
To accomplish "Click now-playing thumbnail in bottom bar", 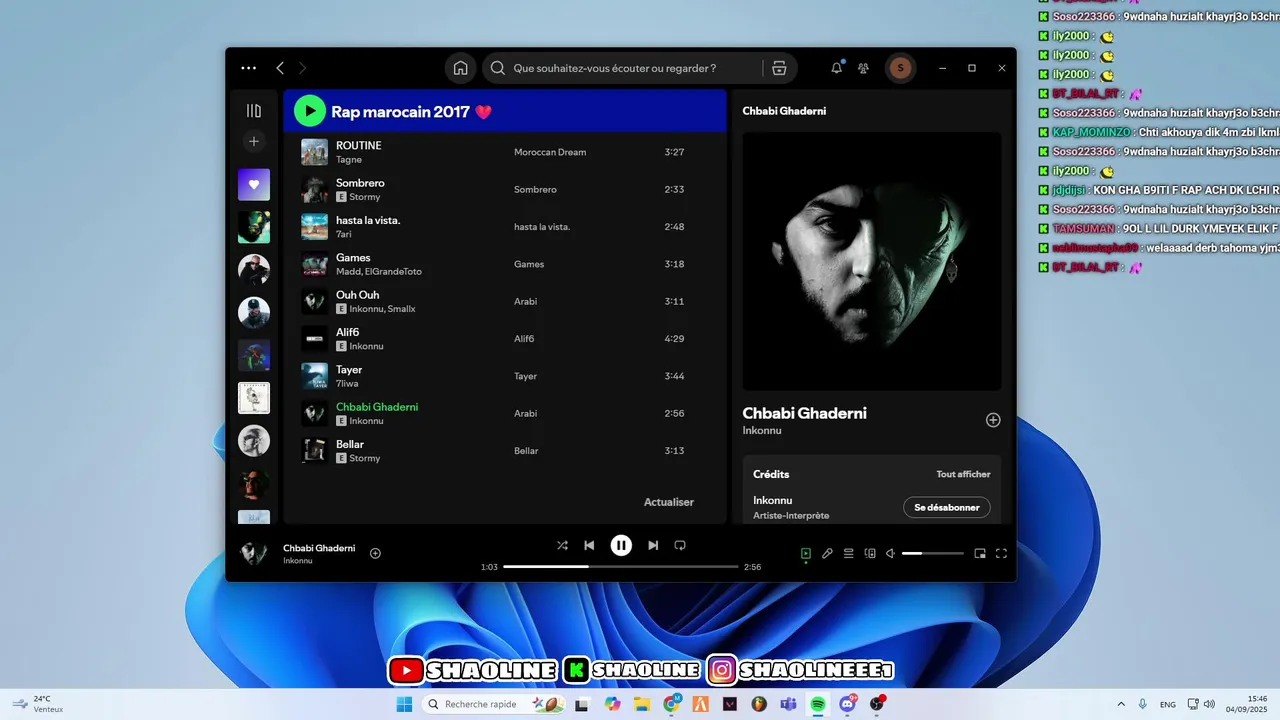I will (x=254, y=553).
